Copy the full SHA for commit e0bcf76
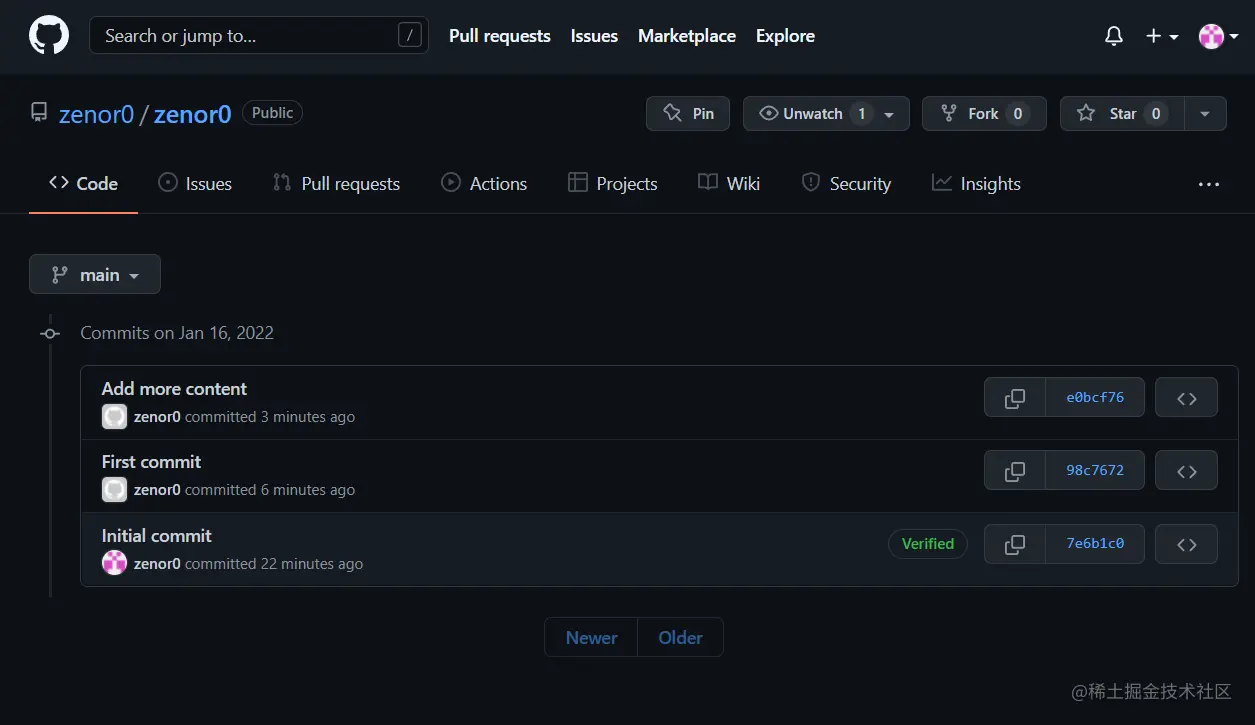Image resolution: width=1255 pixels, height=725 pixels. coord(1014,397)
